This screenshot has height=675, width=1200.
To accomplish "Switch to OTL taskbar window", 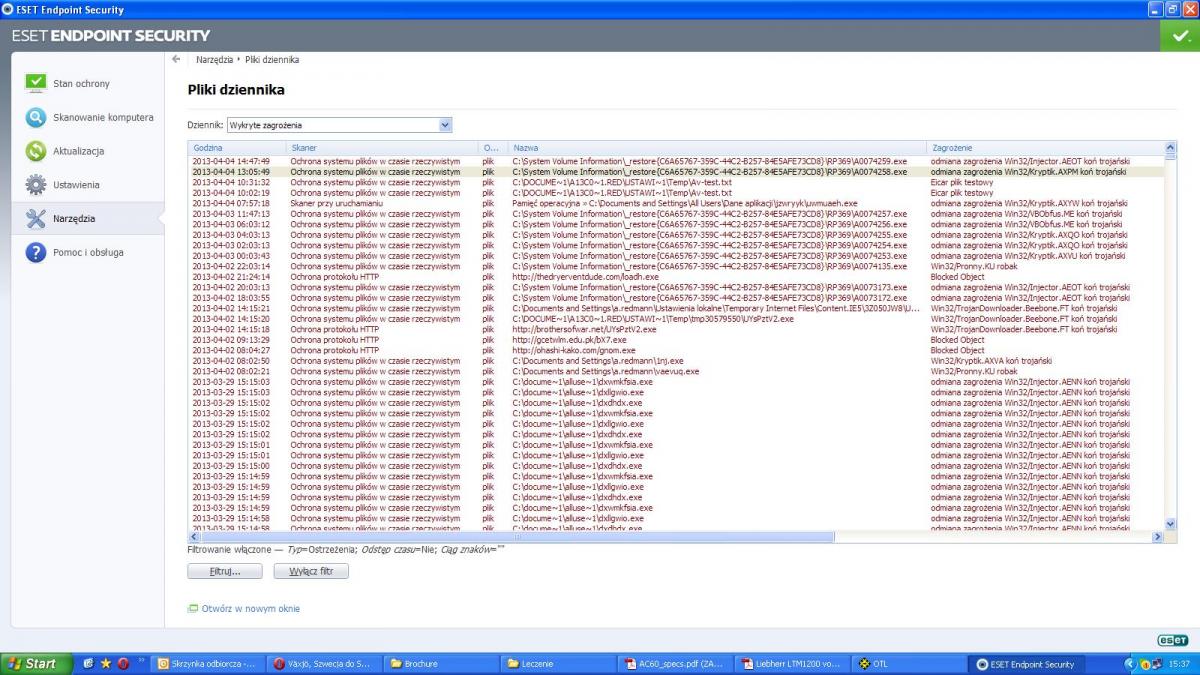I will [908, 664].
